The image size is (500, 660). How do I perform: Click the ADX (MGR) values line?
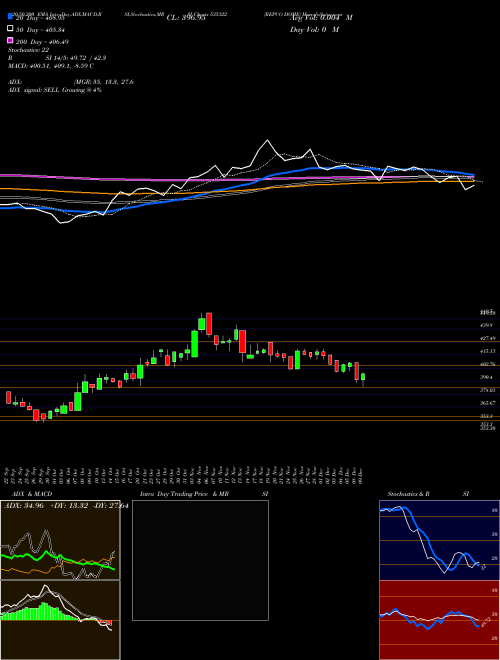(71, 82)
